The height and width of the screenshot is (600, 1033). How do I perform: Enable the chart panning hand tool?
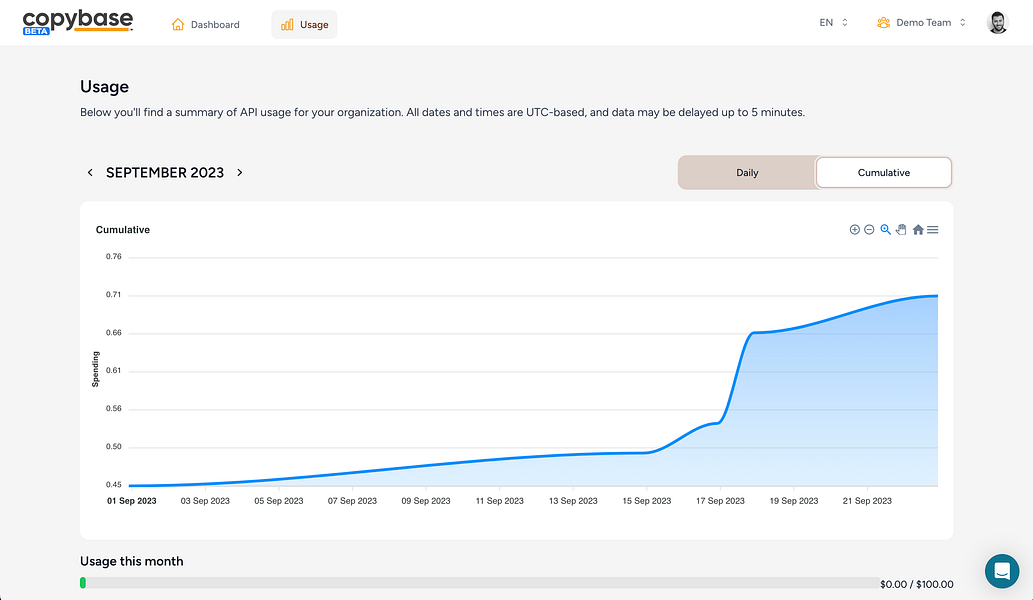(x=901, y=230)
